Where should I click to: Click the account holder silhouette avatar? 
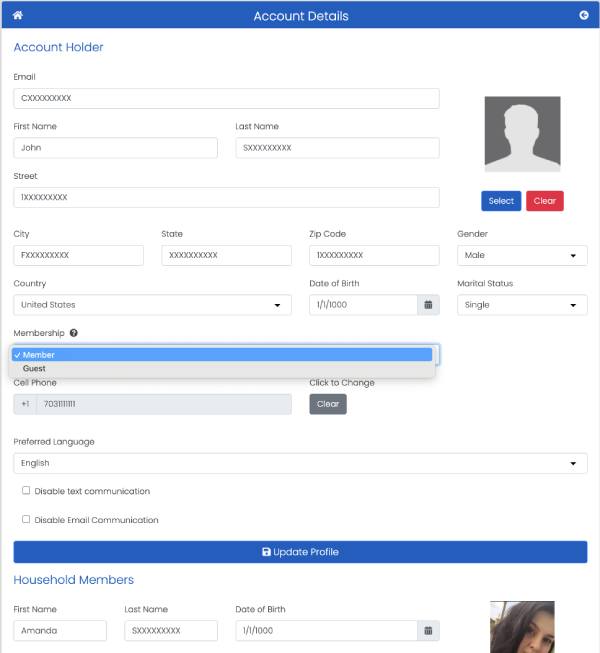522,134
